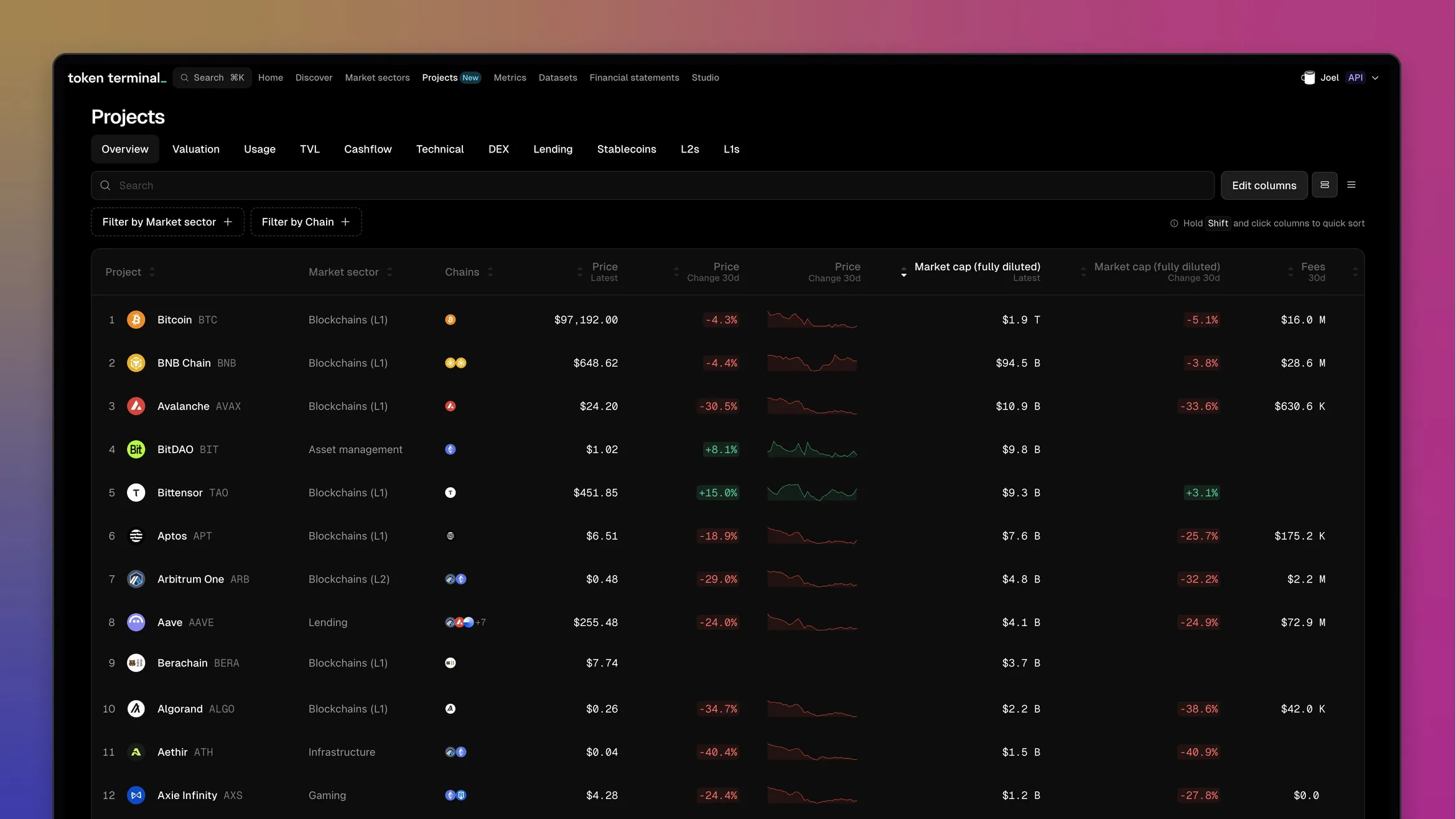Click the info icon beside Hold Shift hint

coord(1174,223)
